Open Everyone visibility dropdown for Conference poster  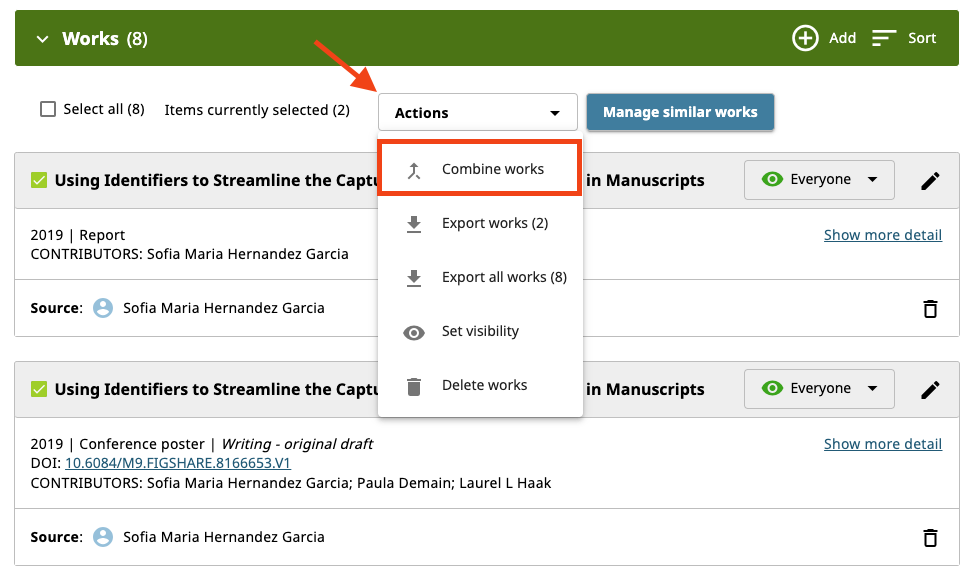[819, 389]
